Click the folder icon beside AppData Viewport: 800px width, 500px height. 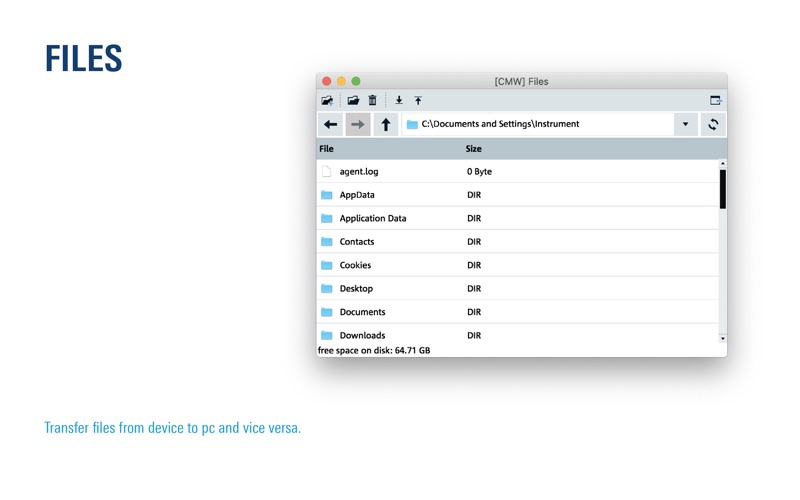coord(327,195)
